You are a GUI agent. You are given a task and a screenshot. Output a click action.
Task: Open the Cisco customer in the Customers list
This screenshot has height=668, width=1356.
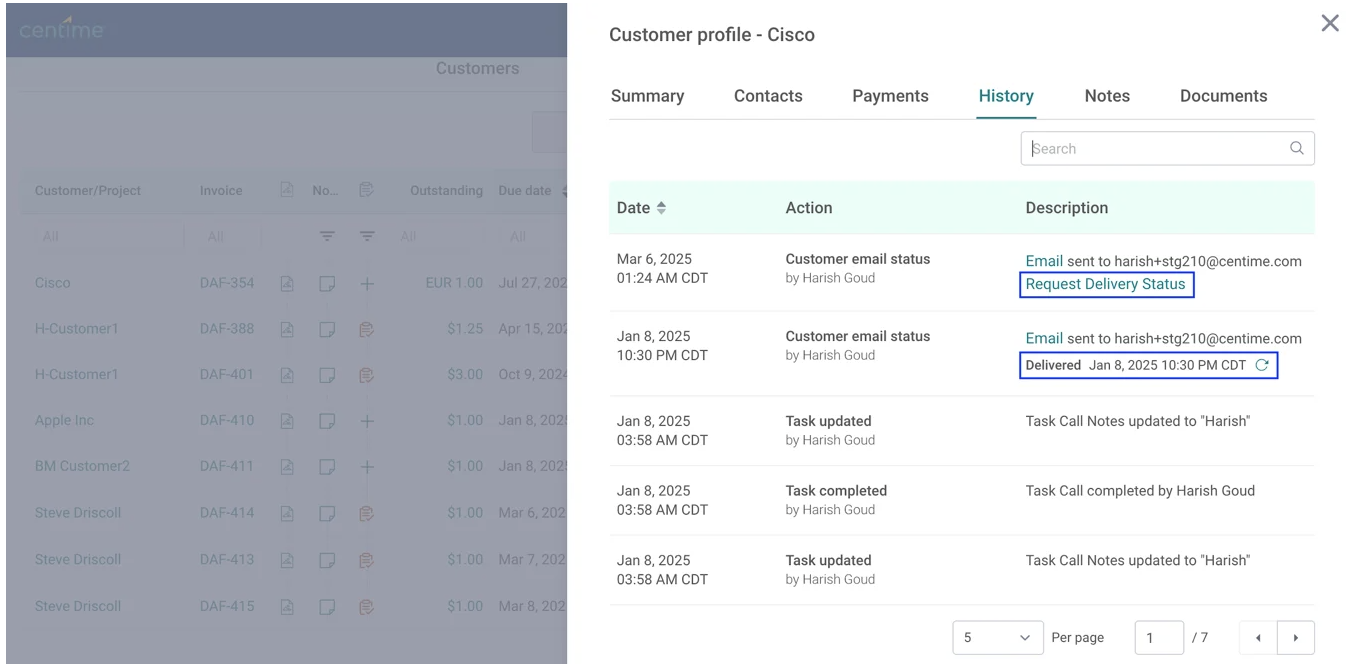click(53, 283)
